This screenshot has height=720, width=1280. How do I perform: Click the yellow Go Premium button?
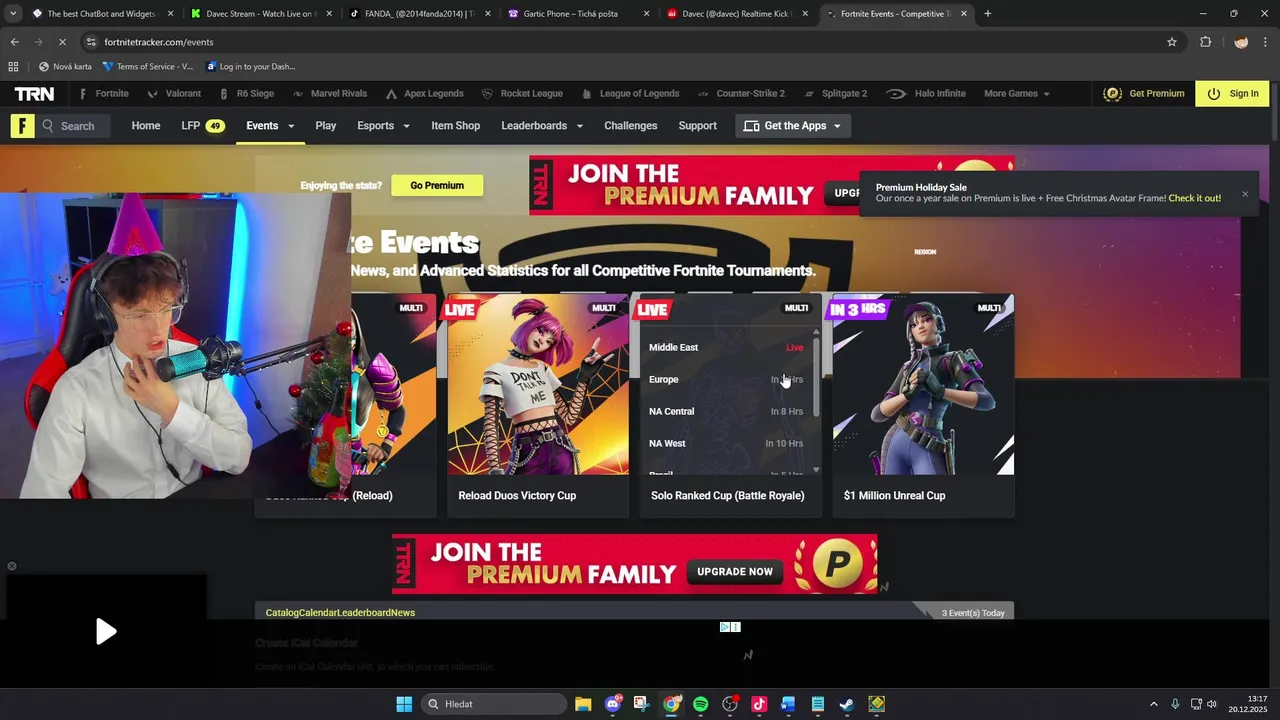coord(437,185)
